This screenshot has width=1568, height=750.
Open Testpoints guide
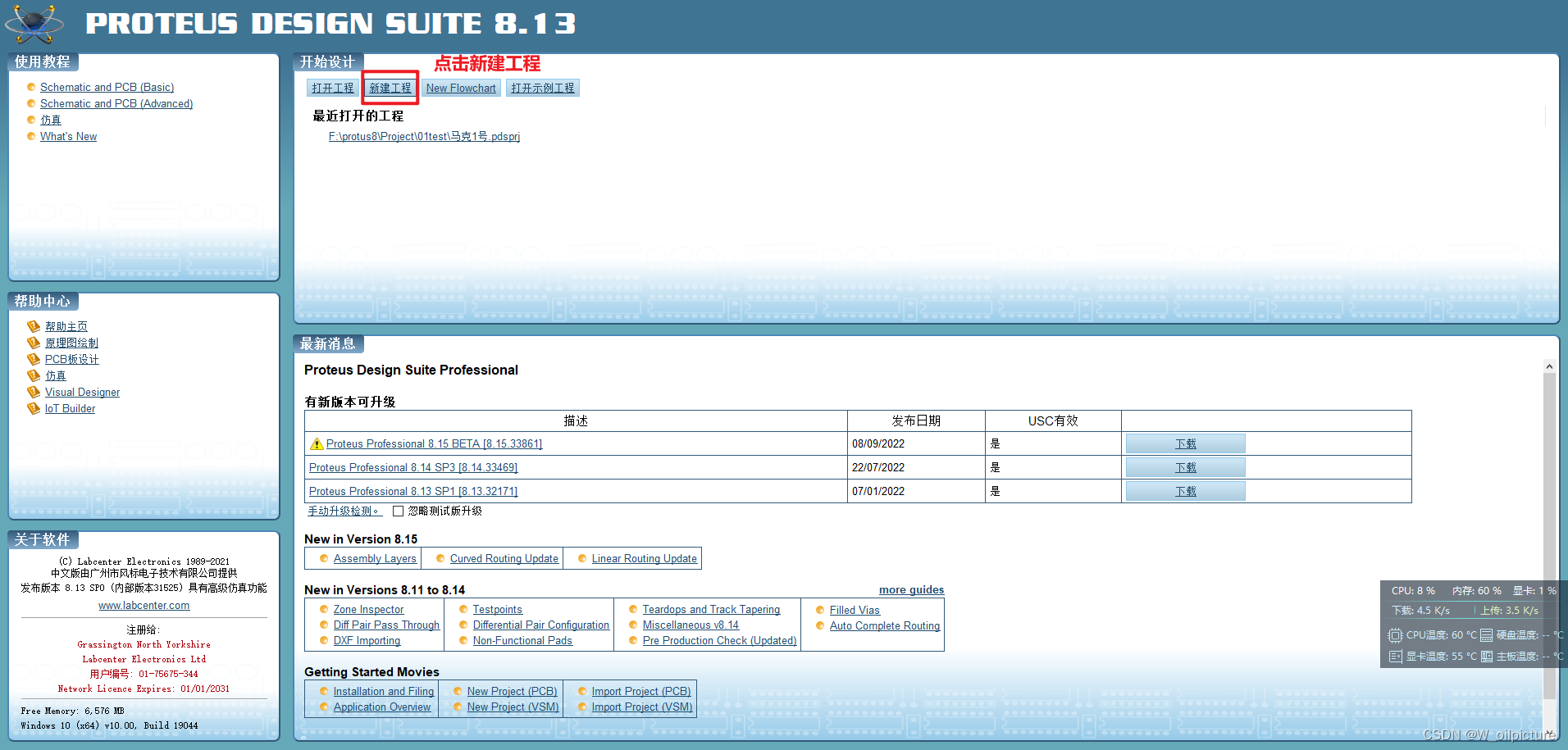(497, 609)
